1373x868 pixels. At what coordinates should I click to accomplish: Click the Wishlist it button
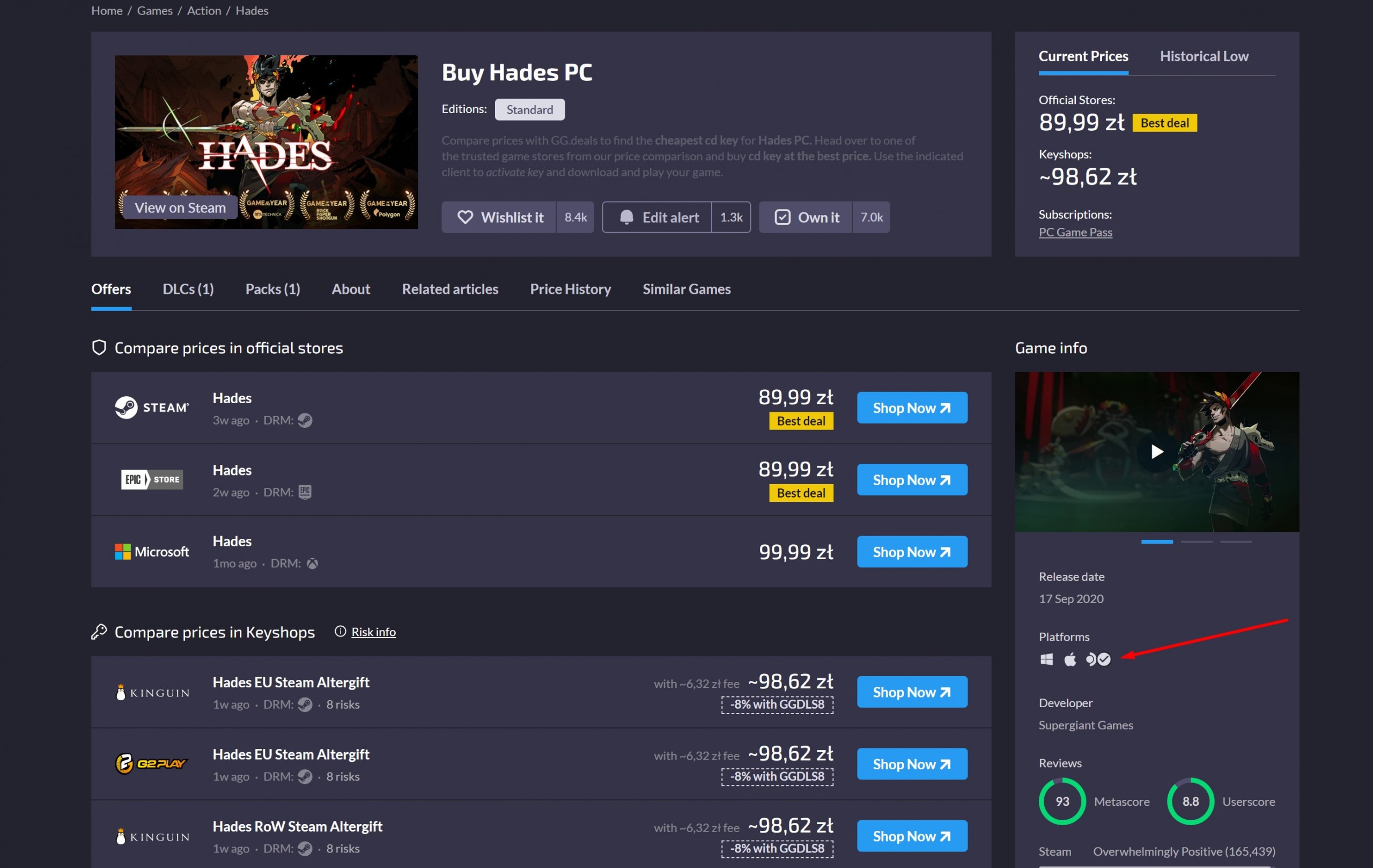[499, 217]
